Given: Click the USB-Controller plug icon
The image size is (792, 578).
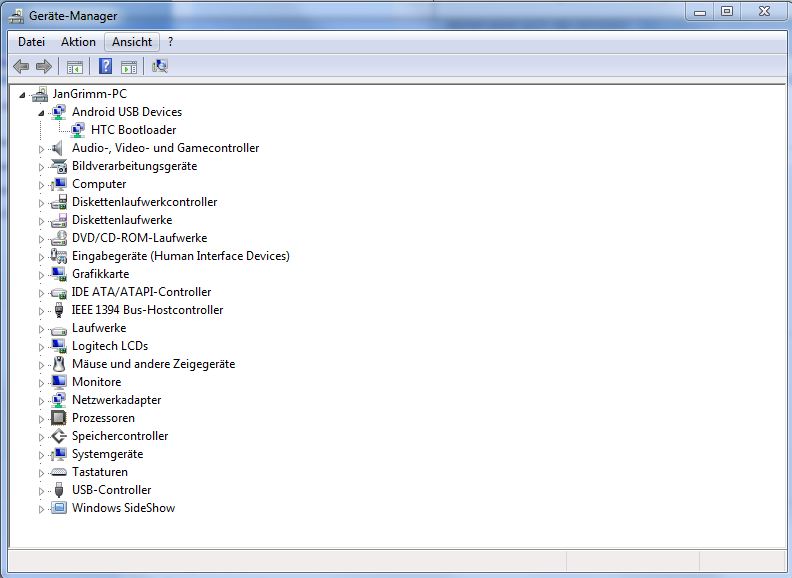Looking at the screenshot, I should click(x=59, y=490).
